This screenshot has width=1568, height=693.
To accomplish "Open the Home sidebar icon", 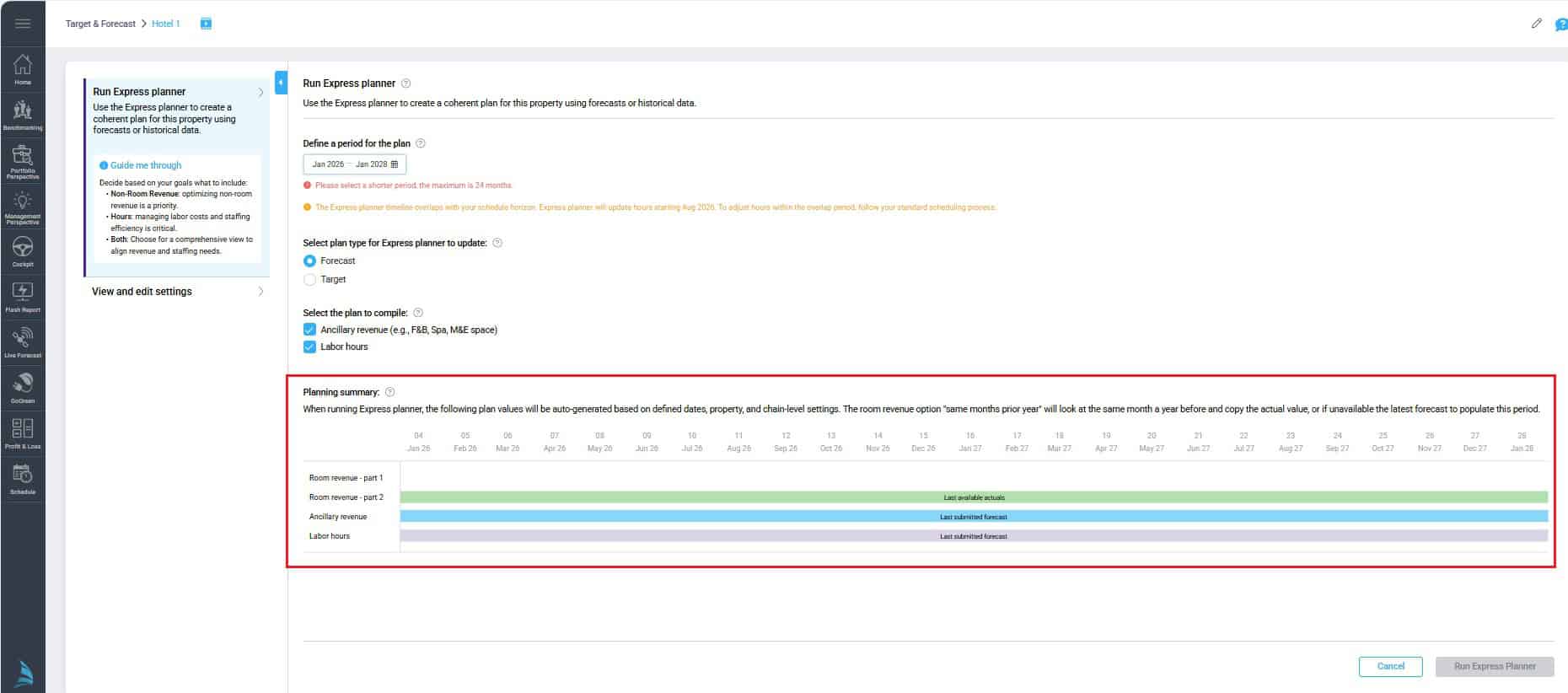I will (23, 68).
